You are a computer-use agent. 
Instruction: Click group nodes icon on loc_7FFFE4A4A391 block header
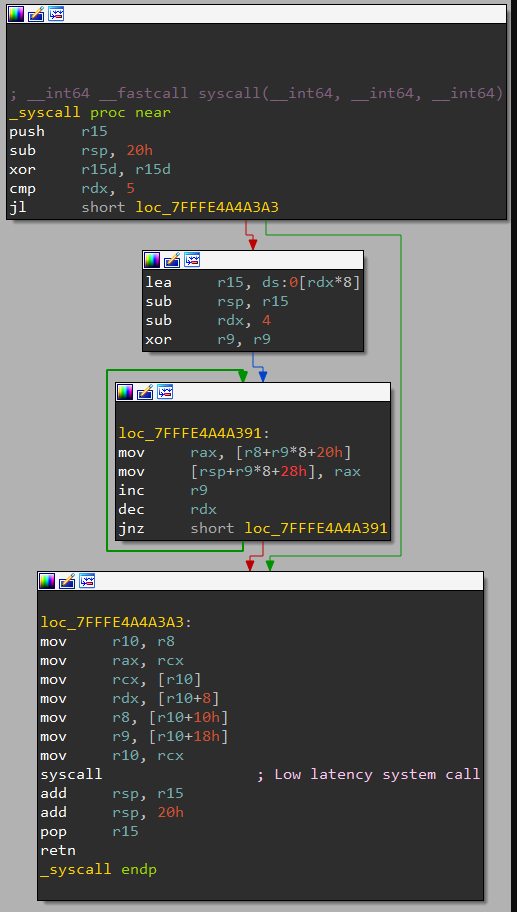click(x=165, y=392)
